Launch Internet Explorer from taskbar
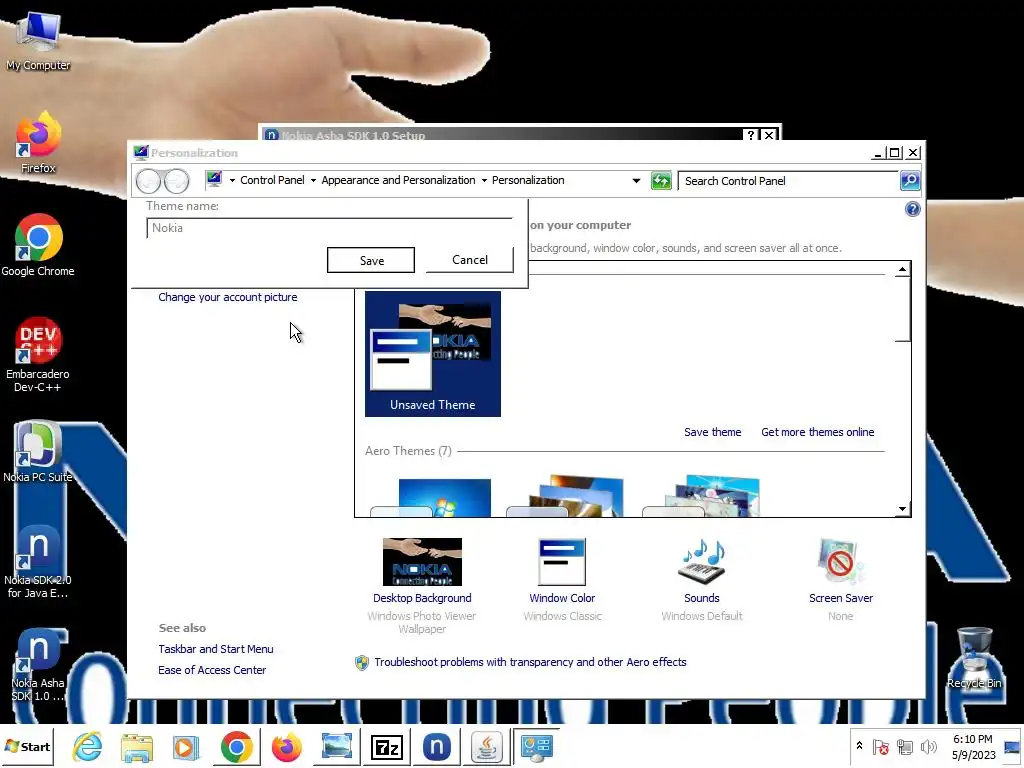Screen dimensions: 1024x768 pos(88,746)
